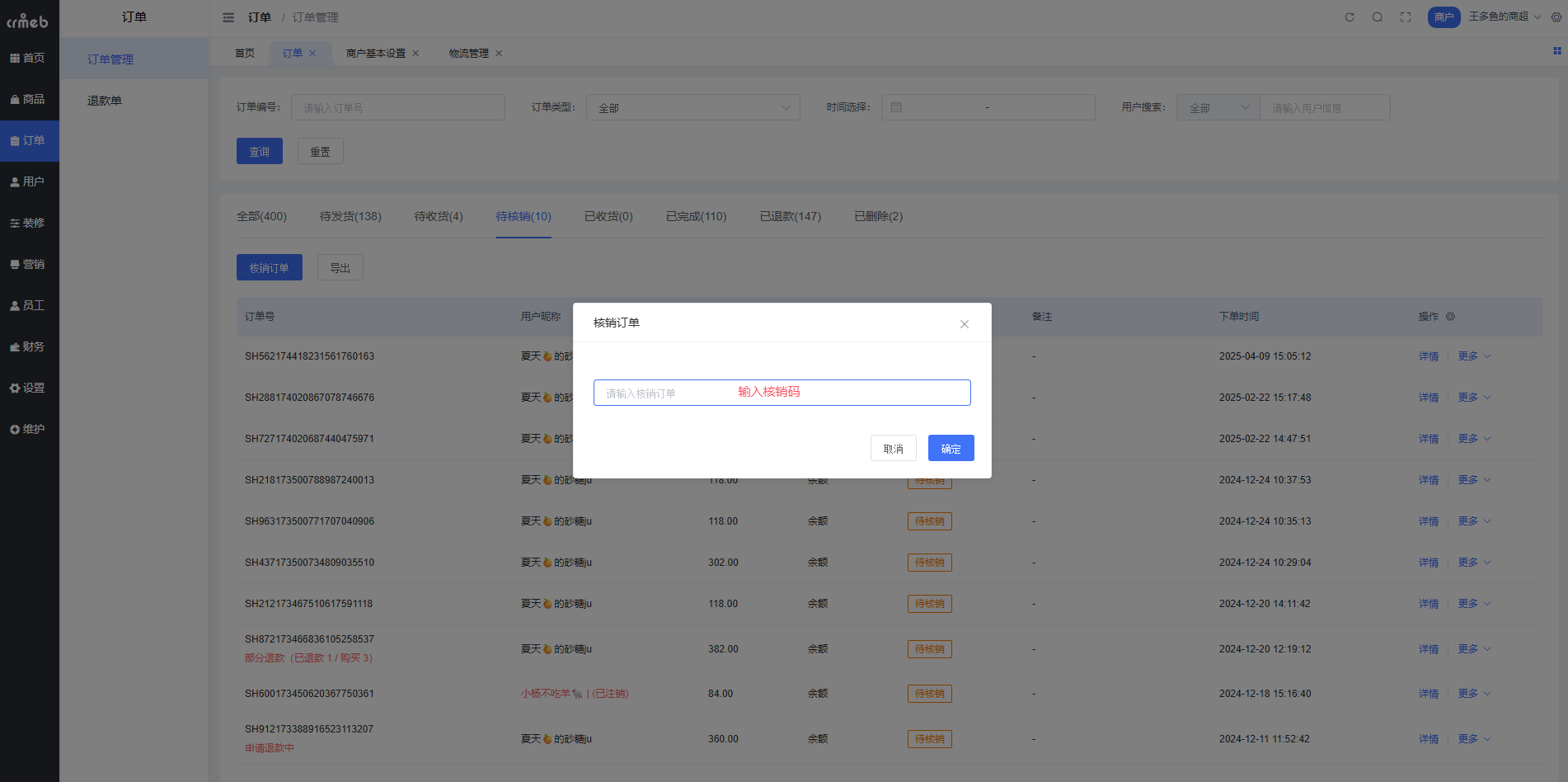Expand the 订单类型 dropdown
Screen dimensions: 1568x782
click(x=692, y=108)
